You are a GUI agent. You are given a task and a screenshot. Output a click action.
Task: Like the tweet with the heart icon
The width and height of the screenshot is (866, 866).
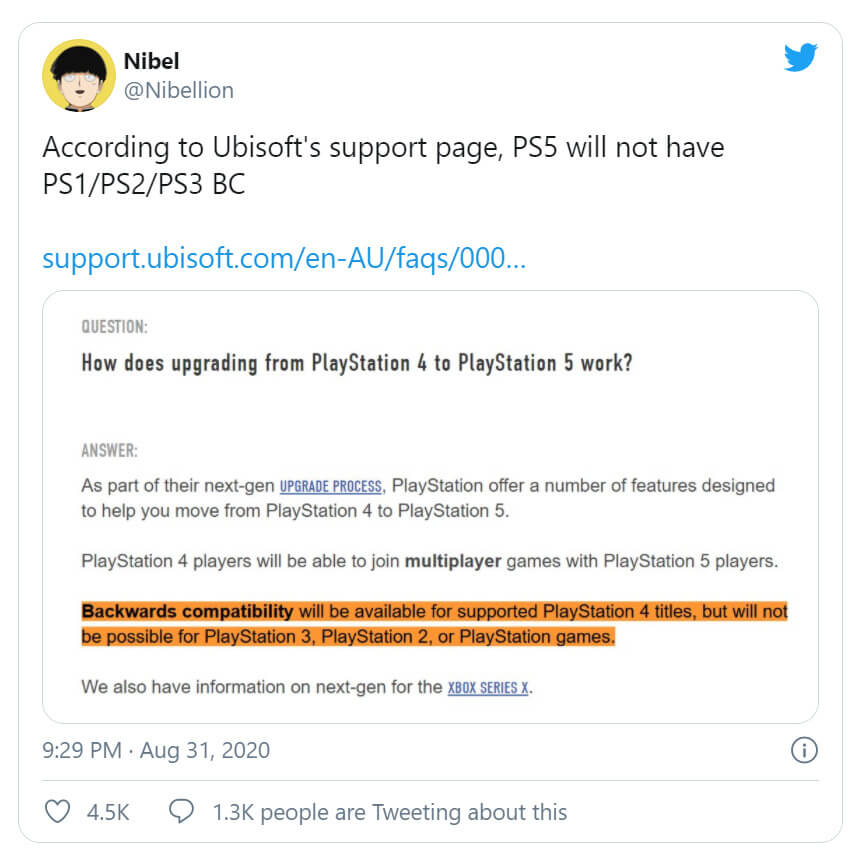pos(59,811)
